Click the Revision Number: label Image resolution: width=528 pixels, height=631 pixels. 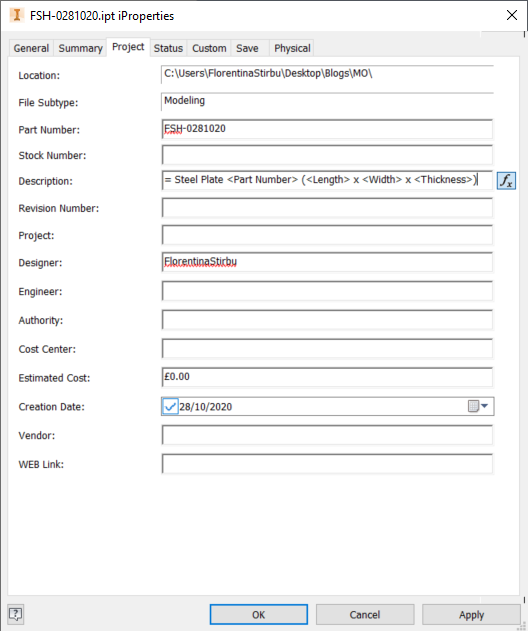[x=59, y=208]
